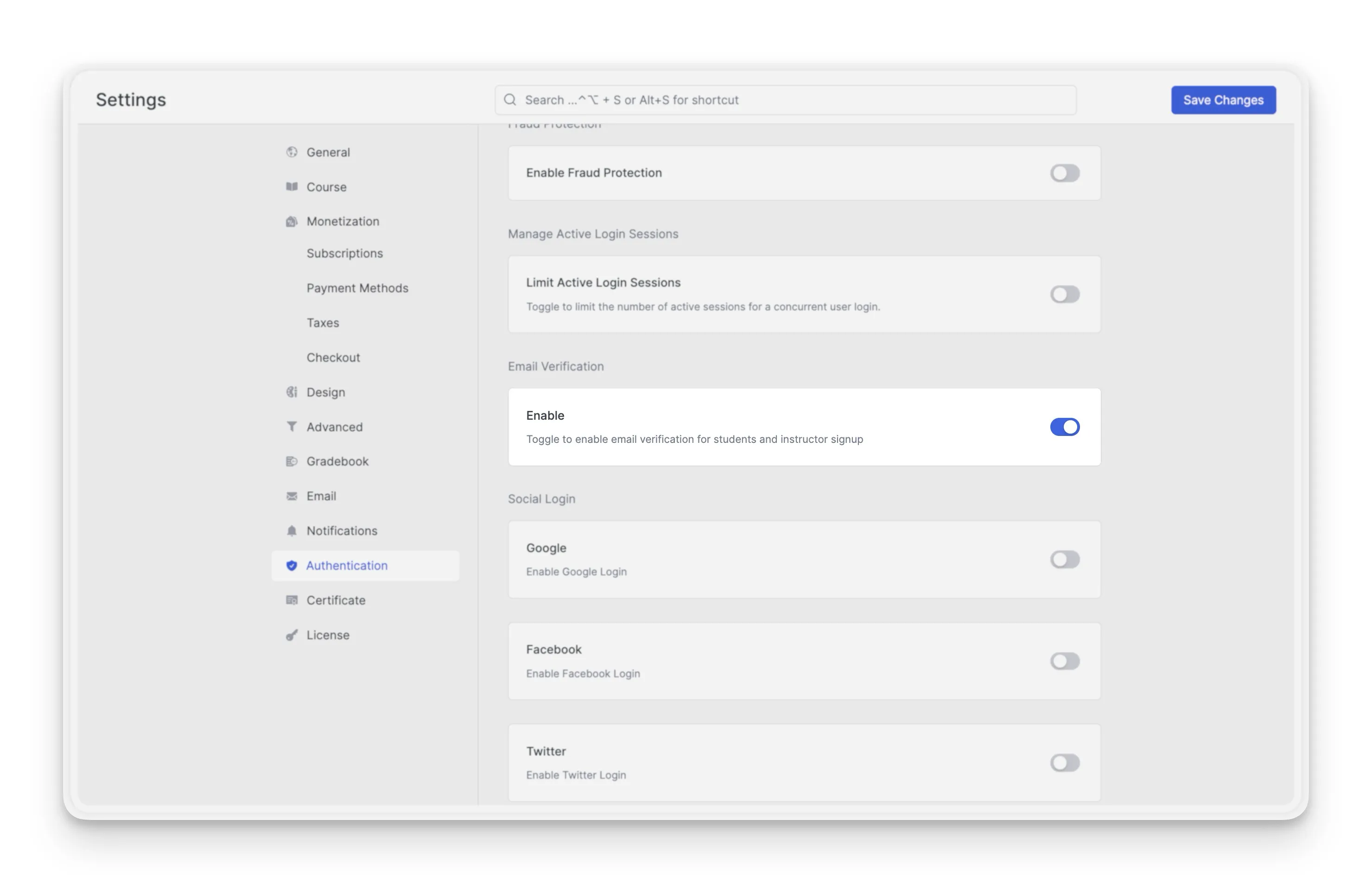1372x883 pixels.
Task: Select the Authentication shield icon
Action: coord(292,565)
